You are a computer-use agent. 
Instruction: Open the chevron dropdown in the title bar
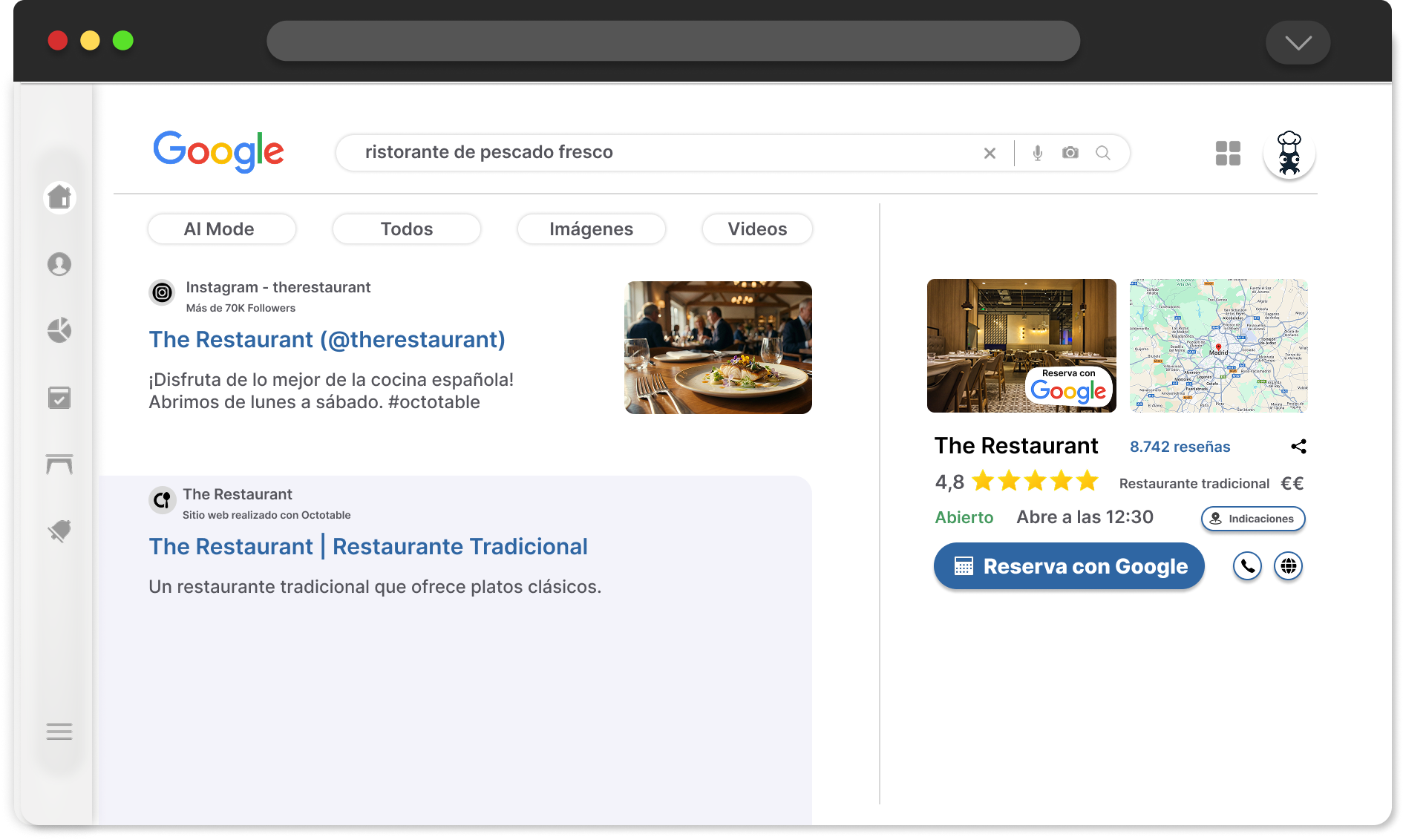[1298, 42]
